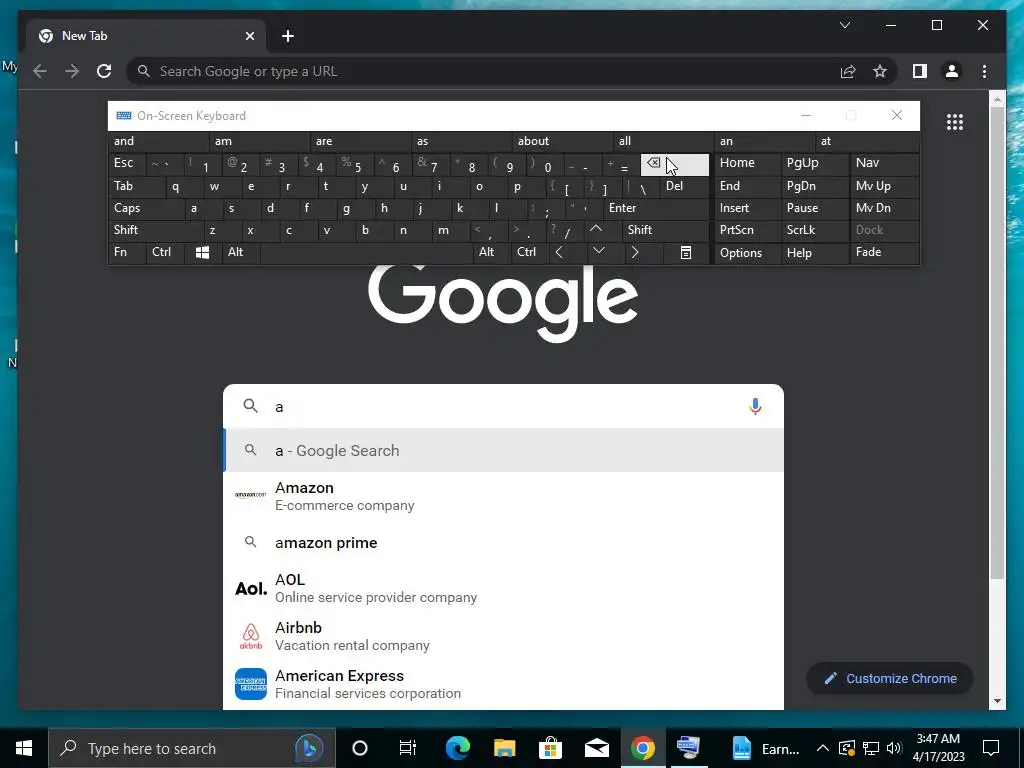Screen dimensions: 1024x768
Task: Click the share page icon in address bar
Action: pyautogui.click(x=848, y=71)
